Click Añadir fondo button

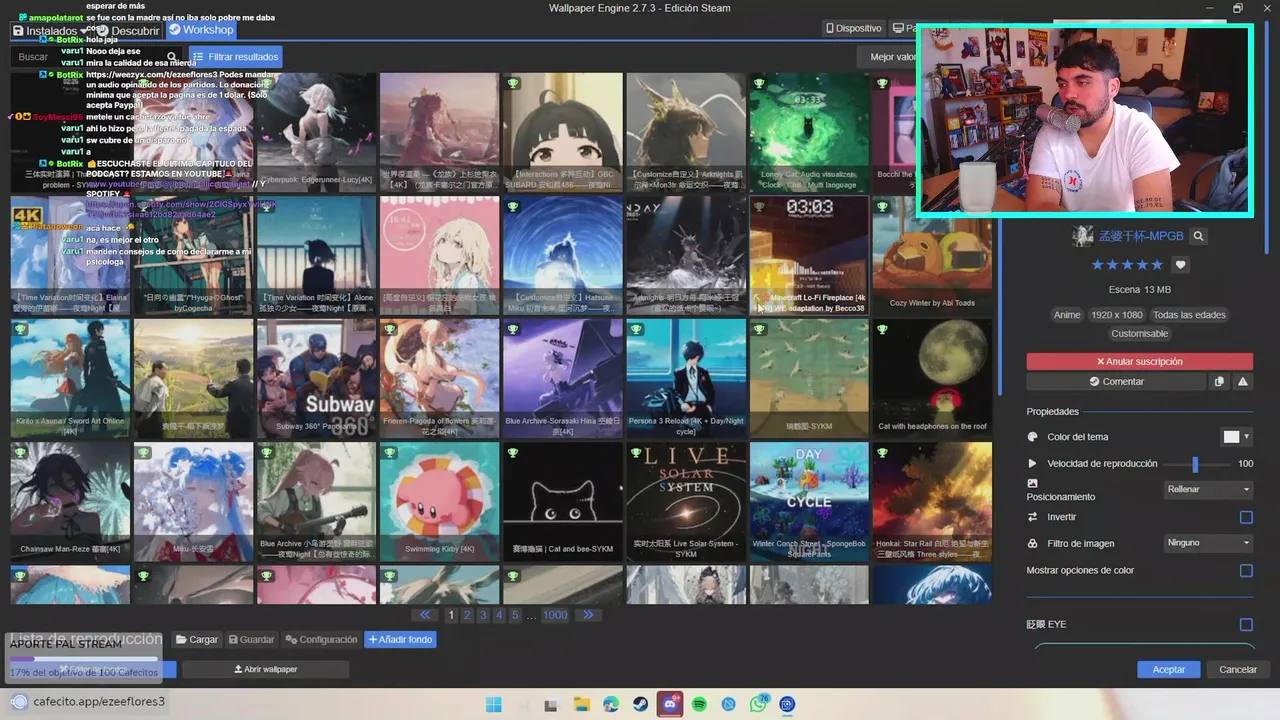pyautogui.click(x=400, y=639)
